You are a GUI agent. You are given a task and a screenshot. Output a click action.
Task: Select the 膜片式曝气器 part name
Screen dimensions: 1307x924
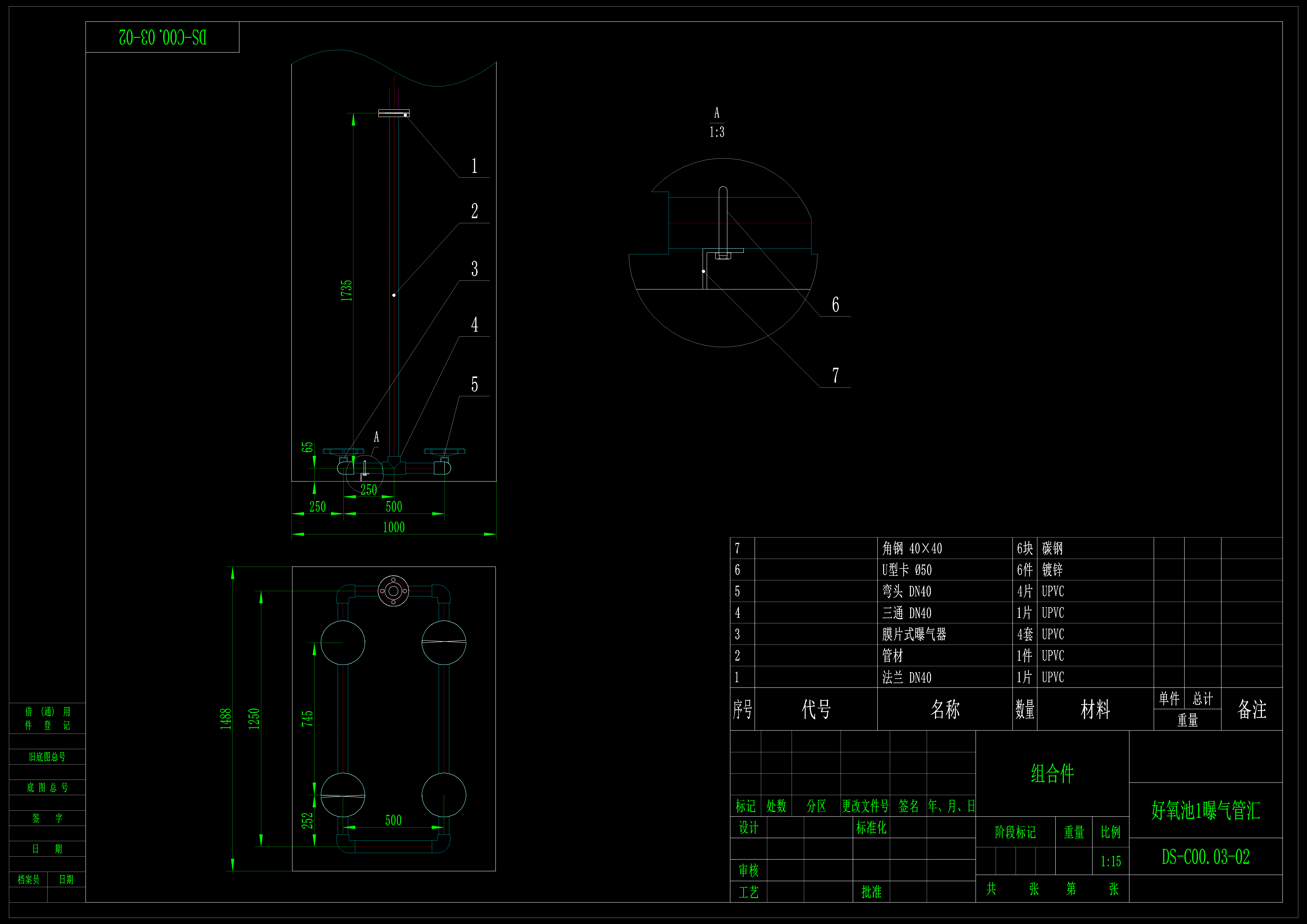(x=914, y=634)
